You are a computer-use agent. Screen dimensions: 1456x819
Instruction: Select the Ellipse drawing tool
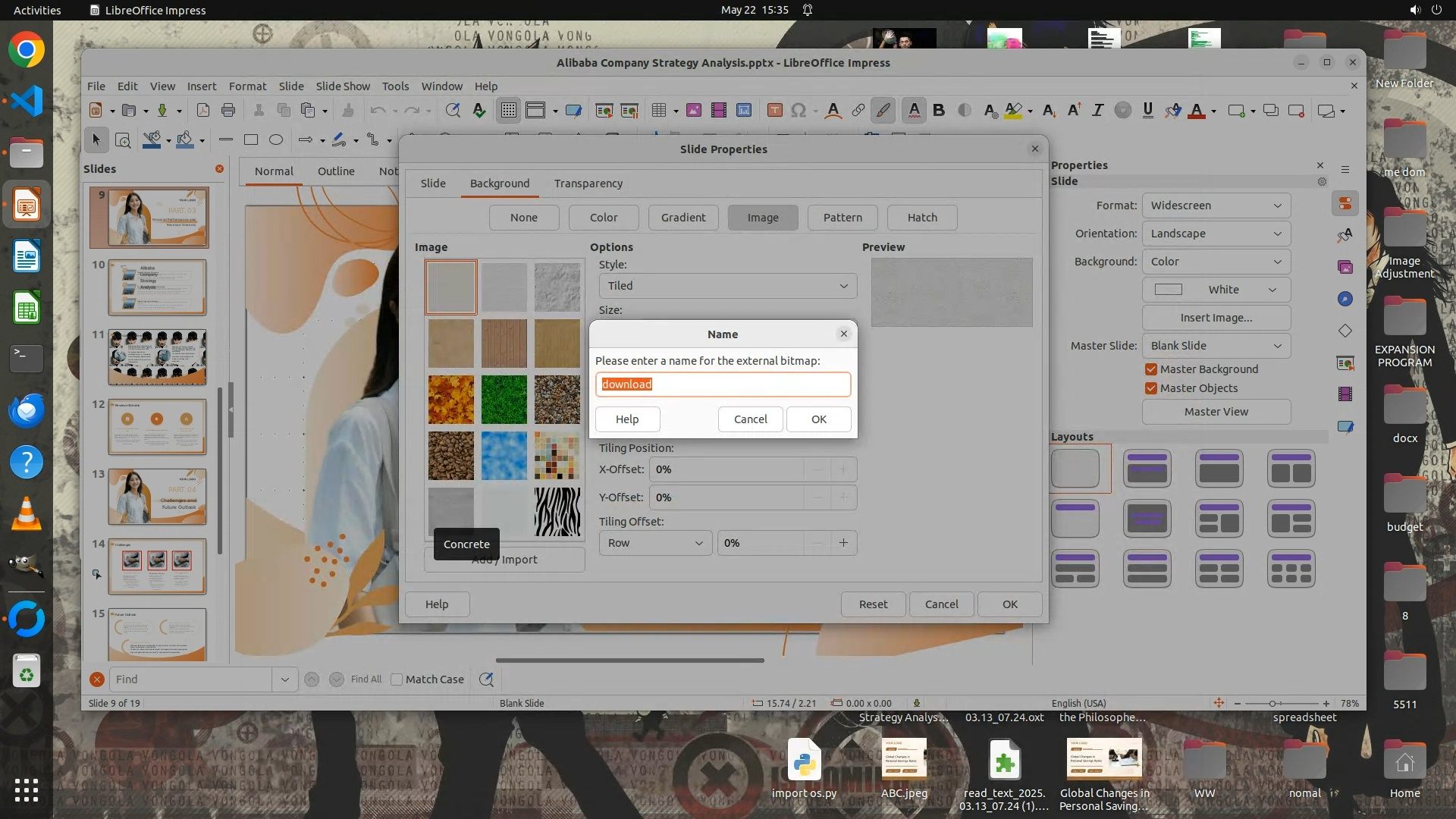[x=276, y=140]
